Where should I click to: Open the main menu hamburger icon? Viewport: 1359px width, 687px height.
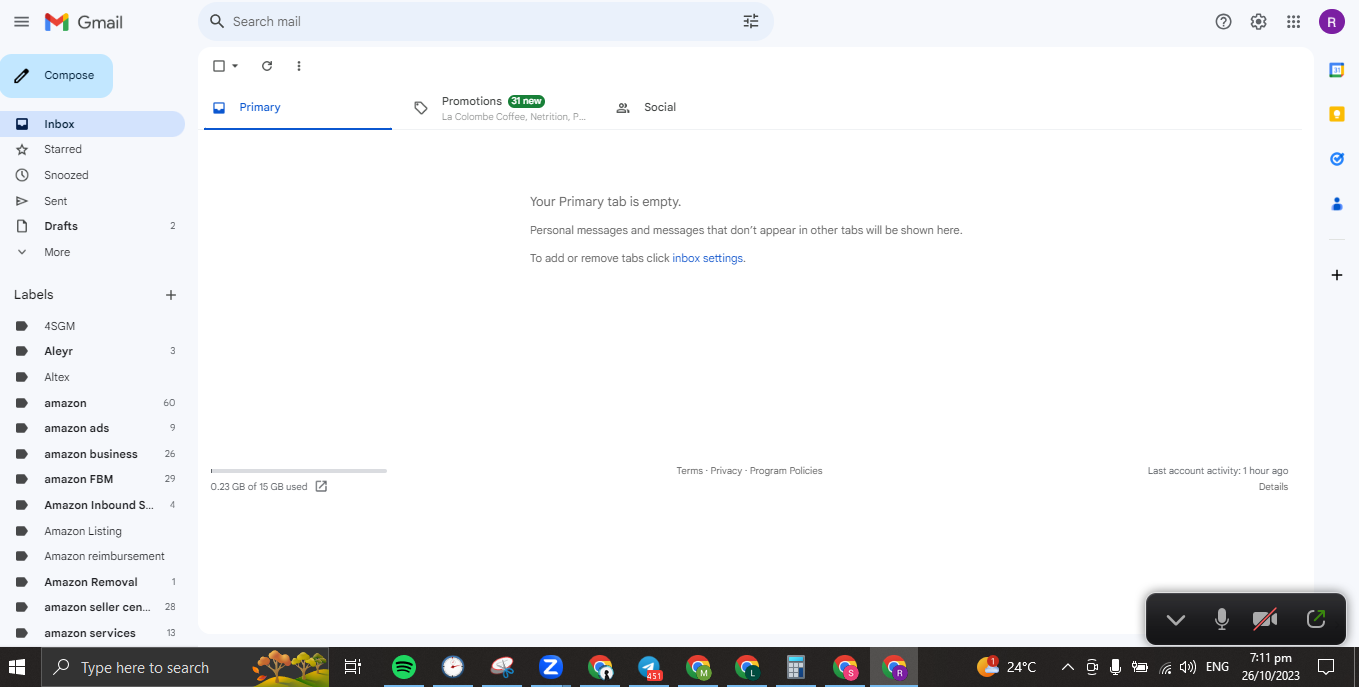[21, 21]
